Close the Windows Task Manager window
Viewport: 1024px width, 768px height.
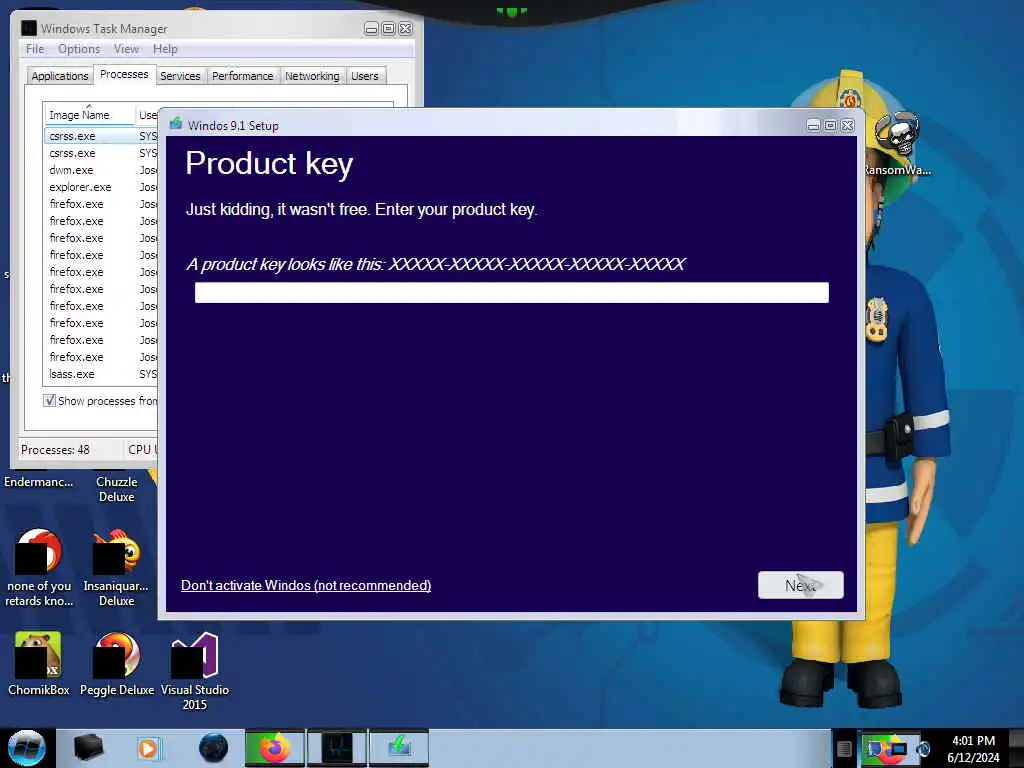click(406, 29)
